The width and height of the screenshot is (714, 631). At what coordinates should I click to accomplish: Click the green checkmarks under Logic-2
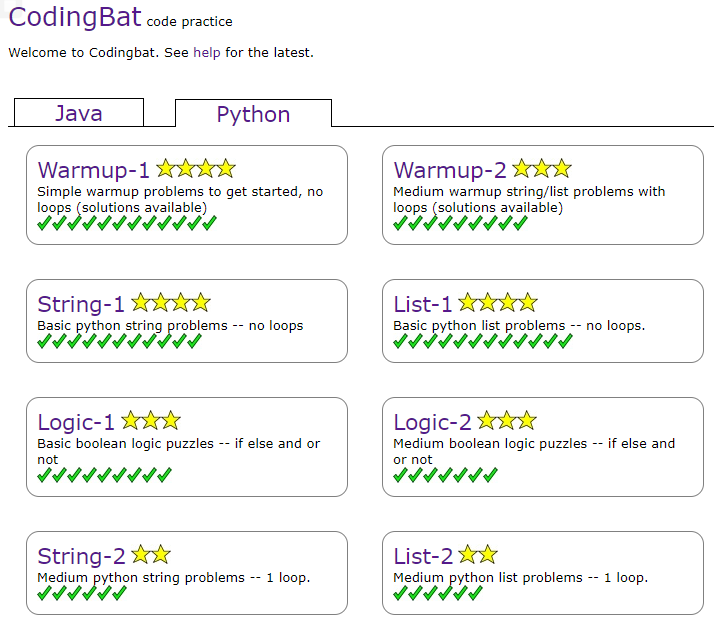point(445,475)
